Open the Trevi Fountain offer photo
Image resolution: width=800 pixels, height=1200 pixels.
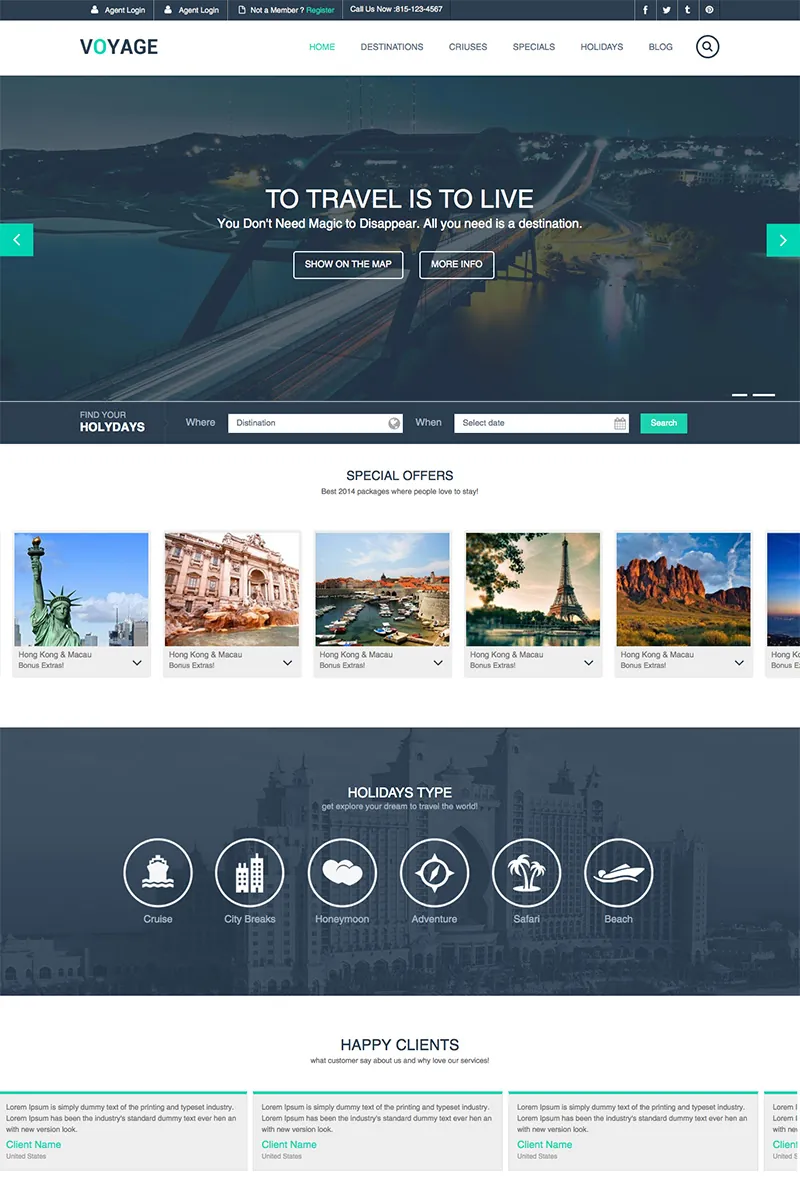232,589
